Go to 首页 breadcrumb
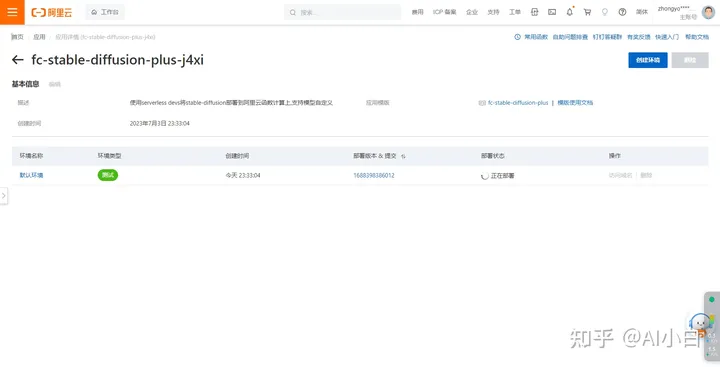Viewport: 720px width, 367px height. click(17, 37)
